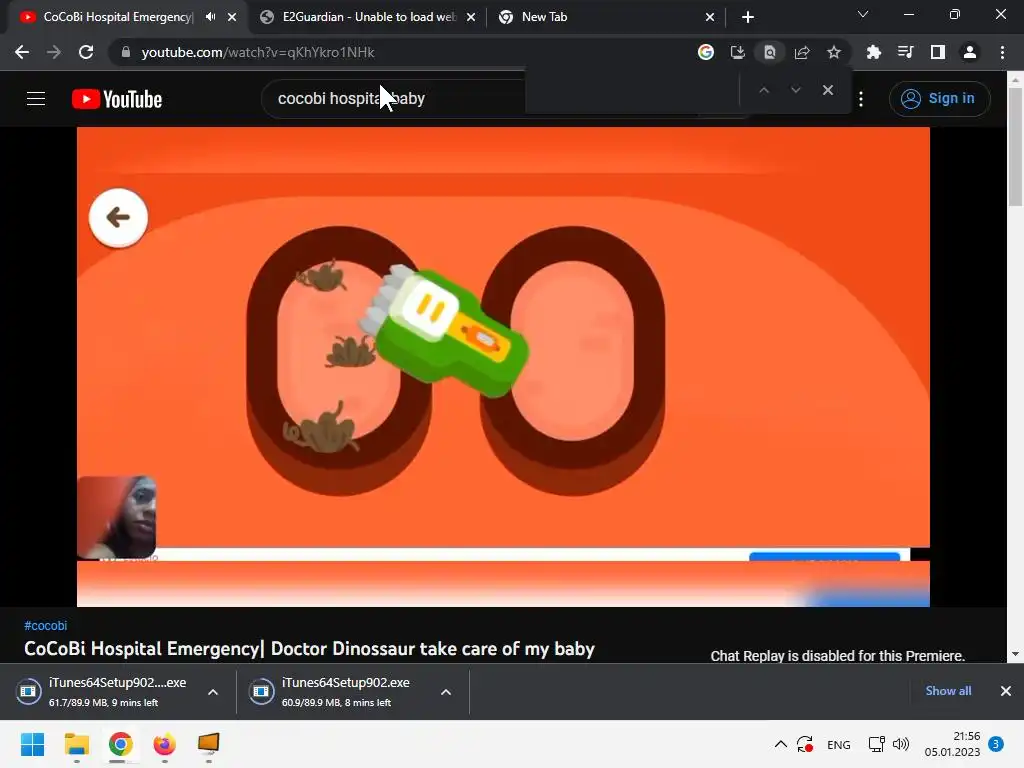Image resolution: width=1024 pixels, height=768 pixels.
Task: Click the padlock site info icon
Action: (125, 52)
